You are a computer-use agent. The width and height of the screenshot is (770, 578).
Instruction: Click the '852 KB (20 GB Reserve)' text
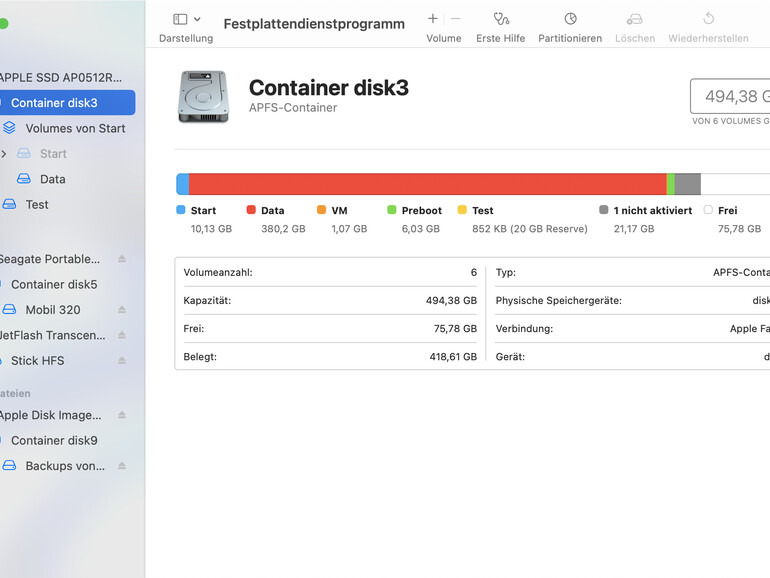[x=530, y=229]
